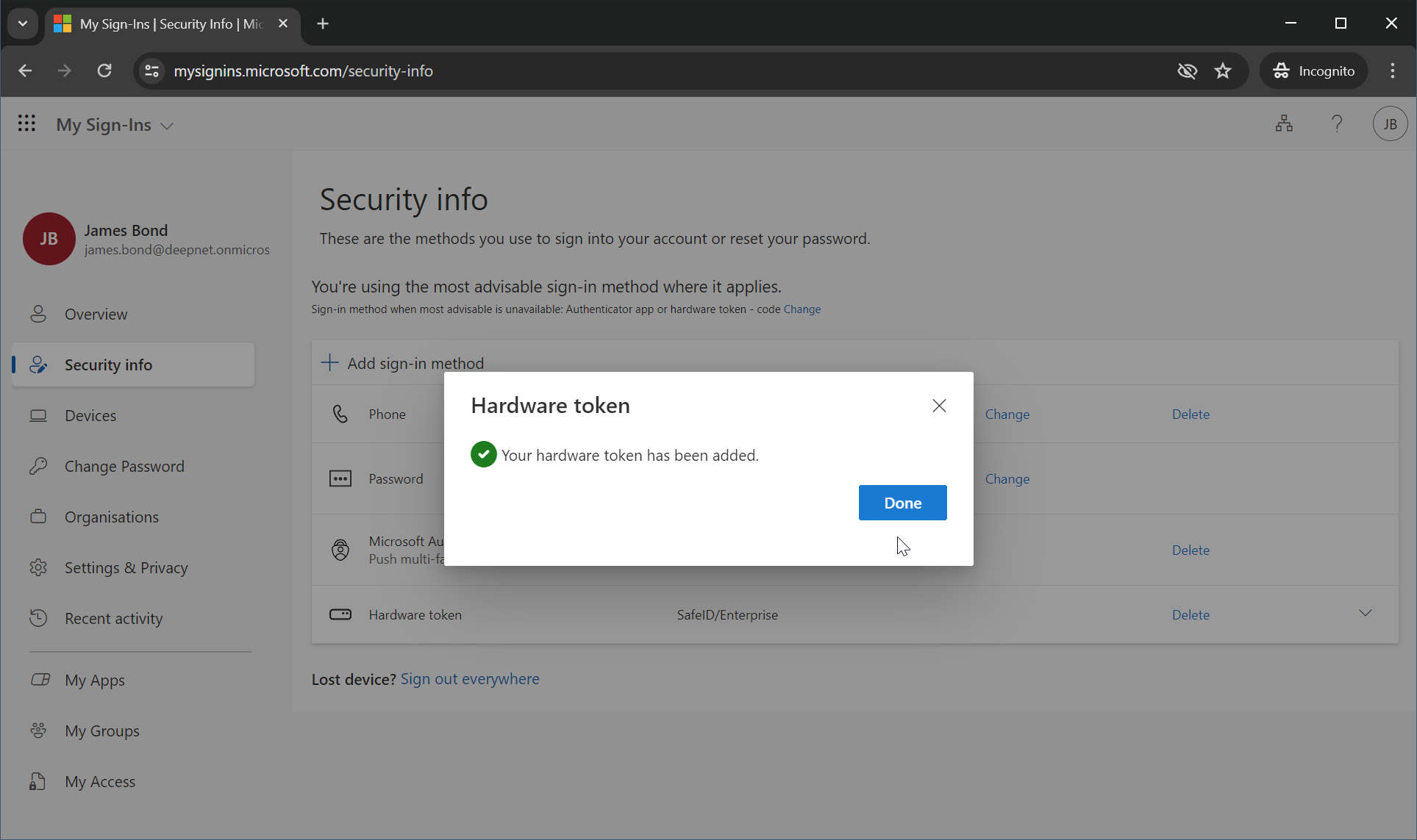
Task: Open the app launcher waffle icon
Action: pos(26,123)
